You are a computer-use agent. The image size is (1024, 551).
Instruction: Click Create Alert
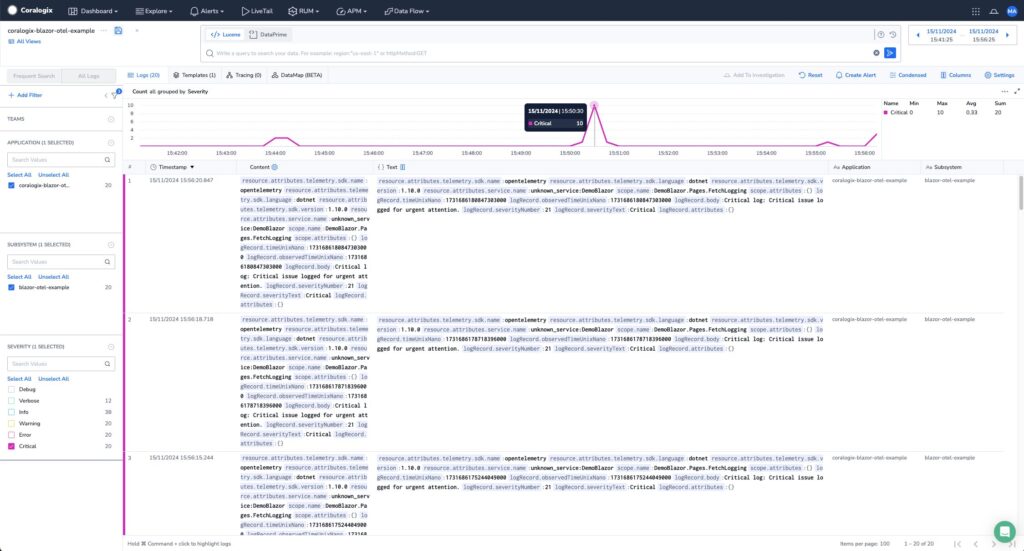[x=856, y=75]
